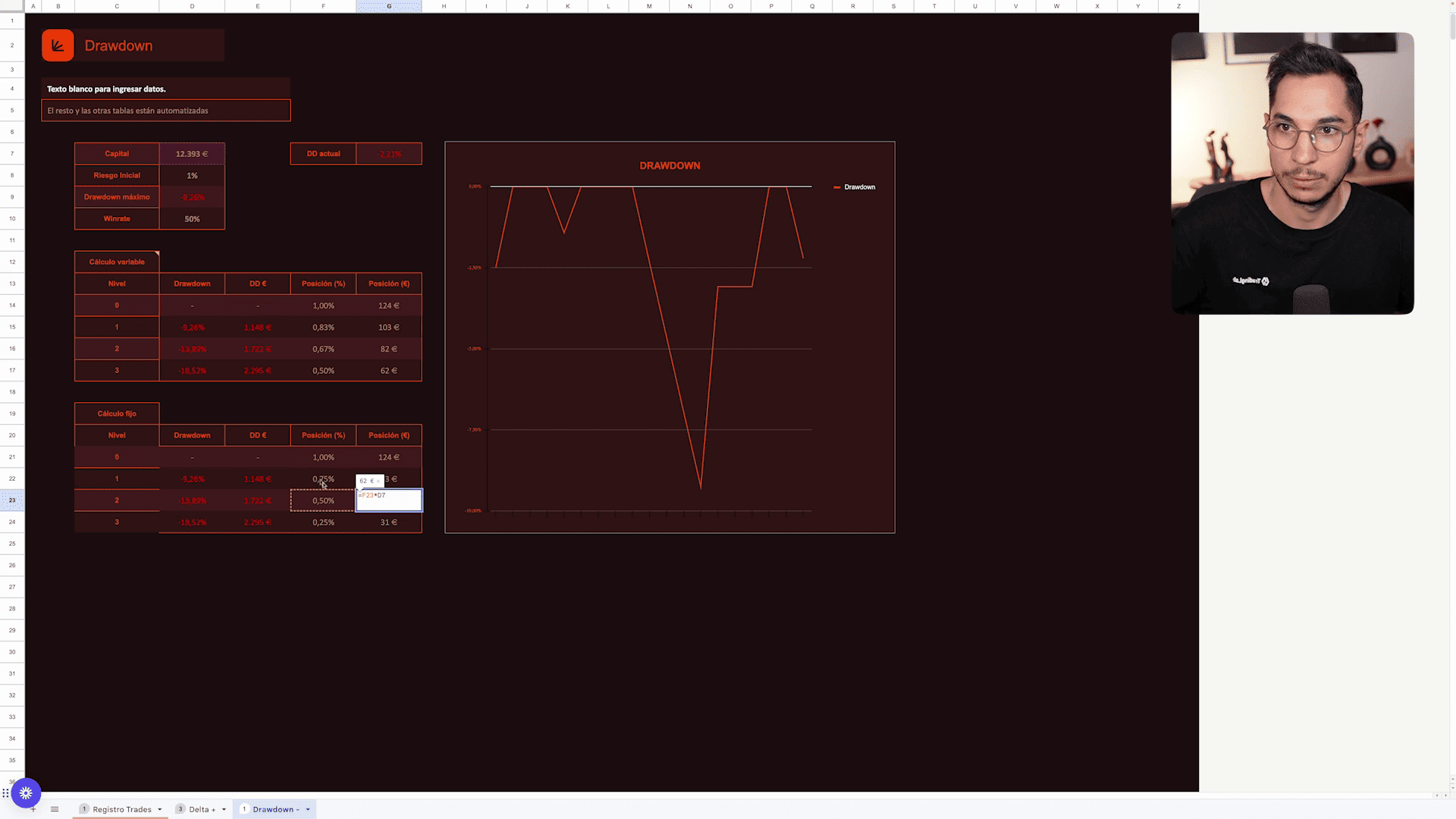Screen dimensions: 1456x819
Task: Select column G header
Action: click(389, 6)
